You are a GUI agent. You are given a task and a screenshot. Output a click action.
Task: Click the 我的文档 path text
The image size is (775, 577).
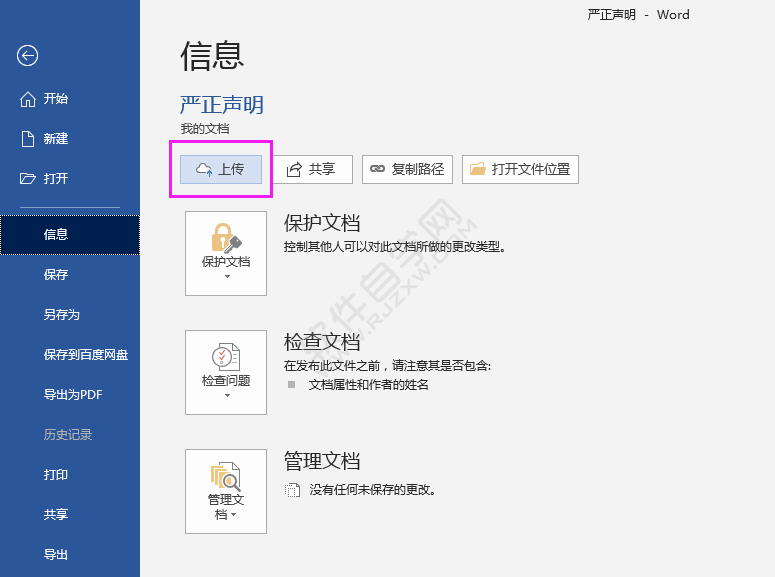(x=205, y=129)
